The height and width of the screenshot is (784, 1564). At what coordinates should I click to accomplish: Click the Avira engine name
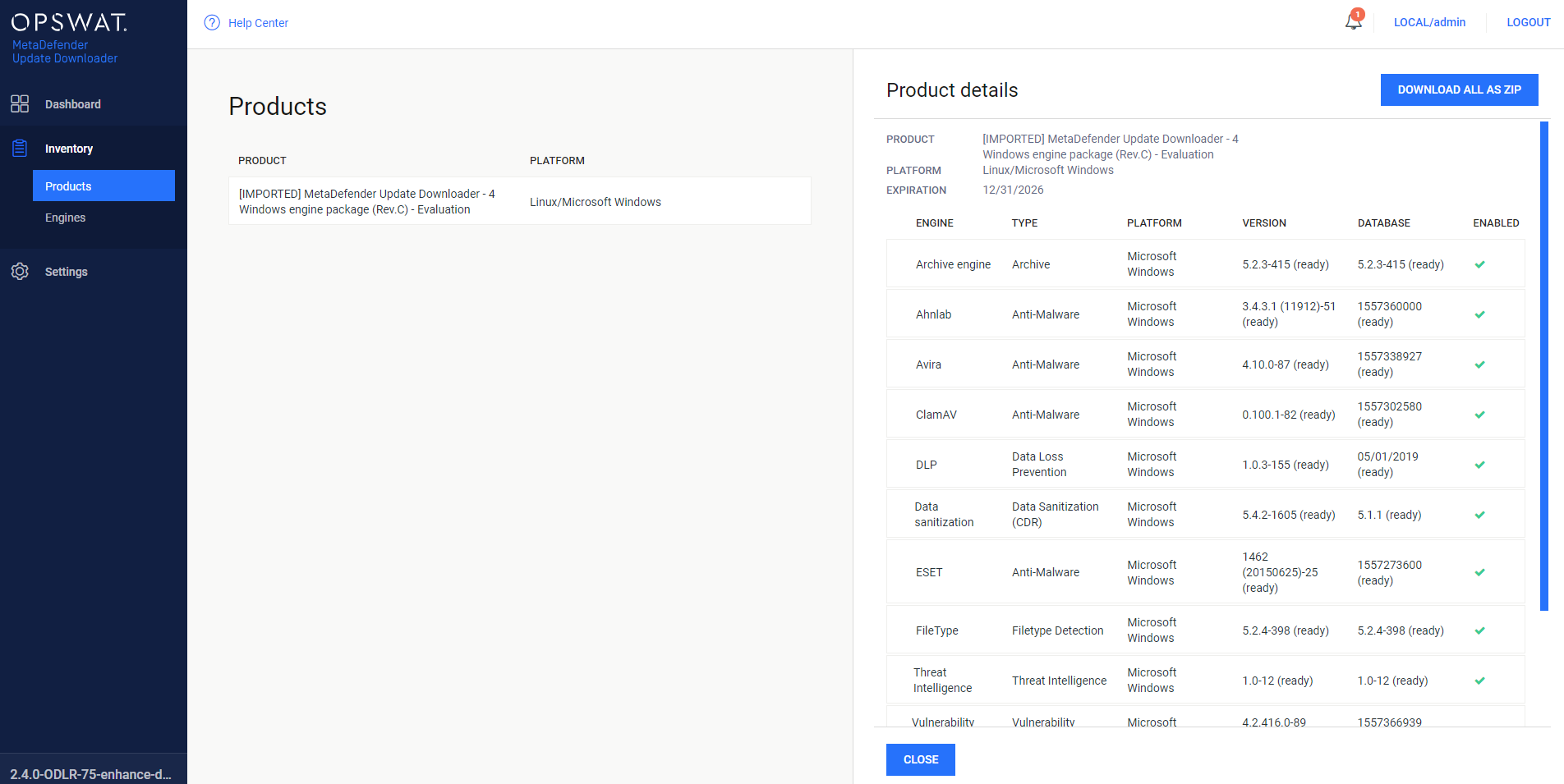(928, 364)
